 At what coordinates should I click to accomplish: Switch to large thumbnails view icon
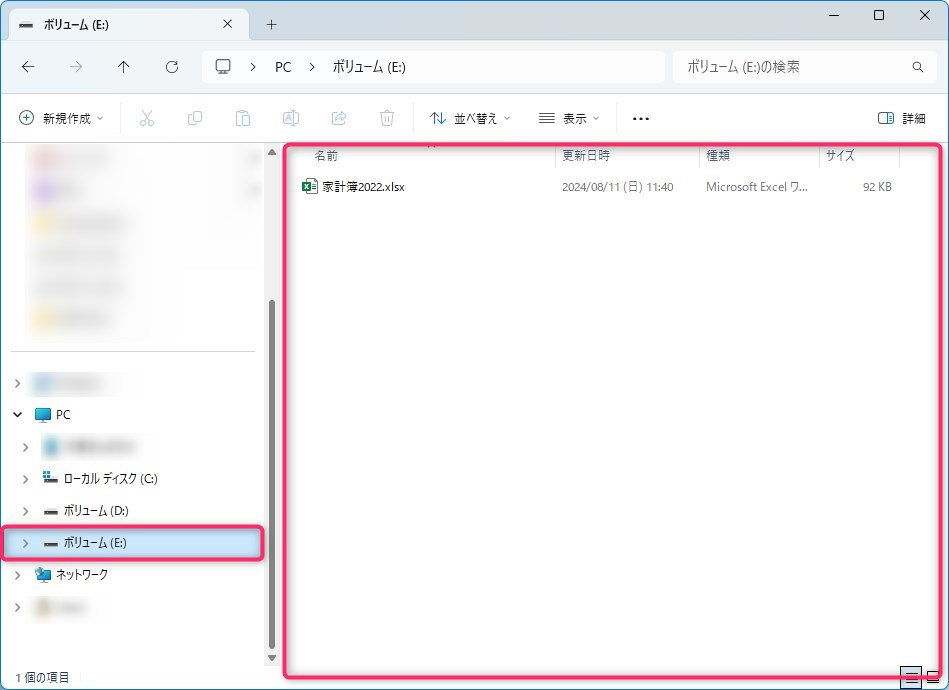932,677
